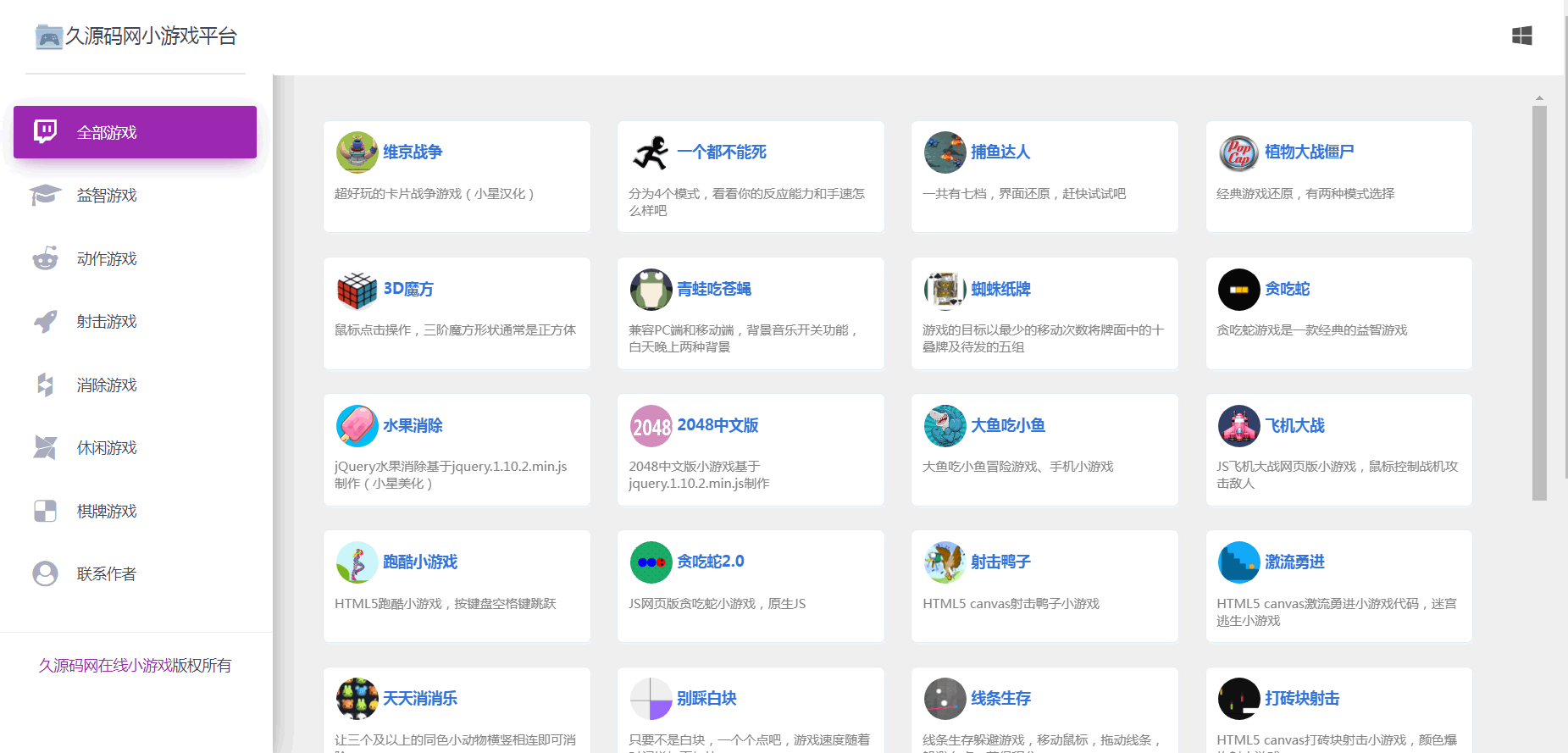Open 联系作者 in the sidebar
Viewport: 1568px width, 753px height.
(x=107, y=574)
